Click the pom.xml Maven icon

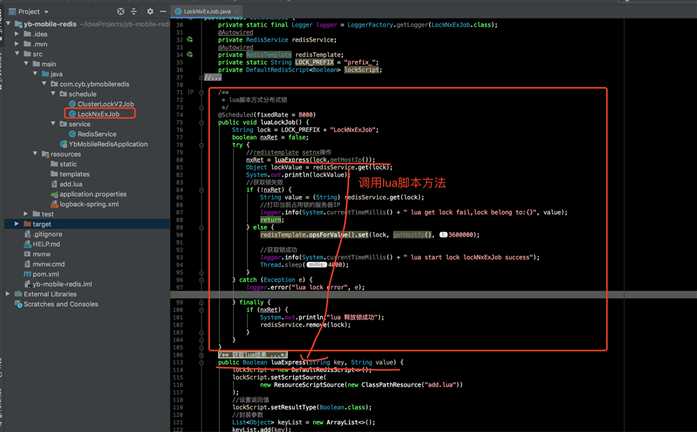[x=28, y=274]
